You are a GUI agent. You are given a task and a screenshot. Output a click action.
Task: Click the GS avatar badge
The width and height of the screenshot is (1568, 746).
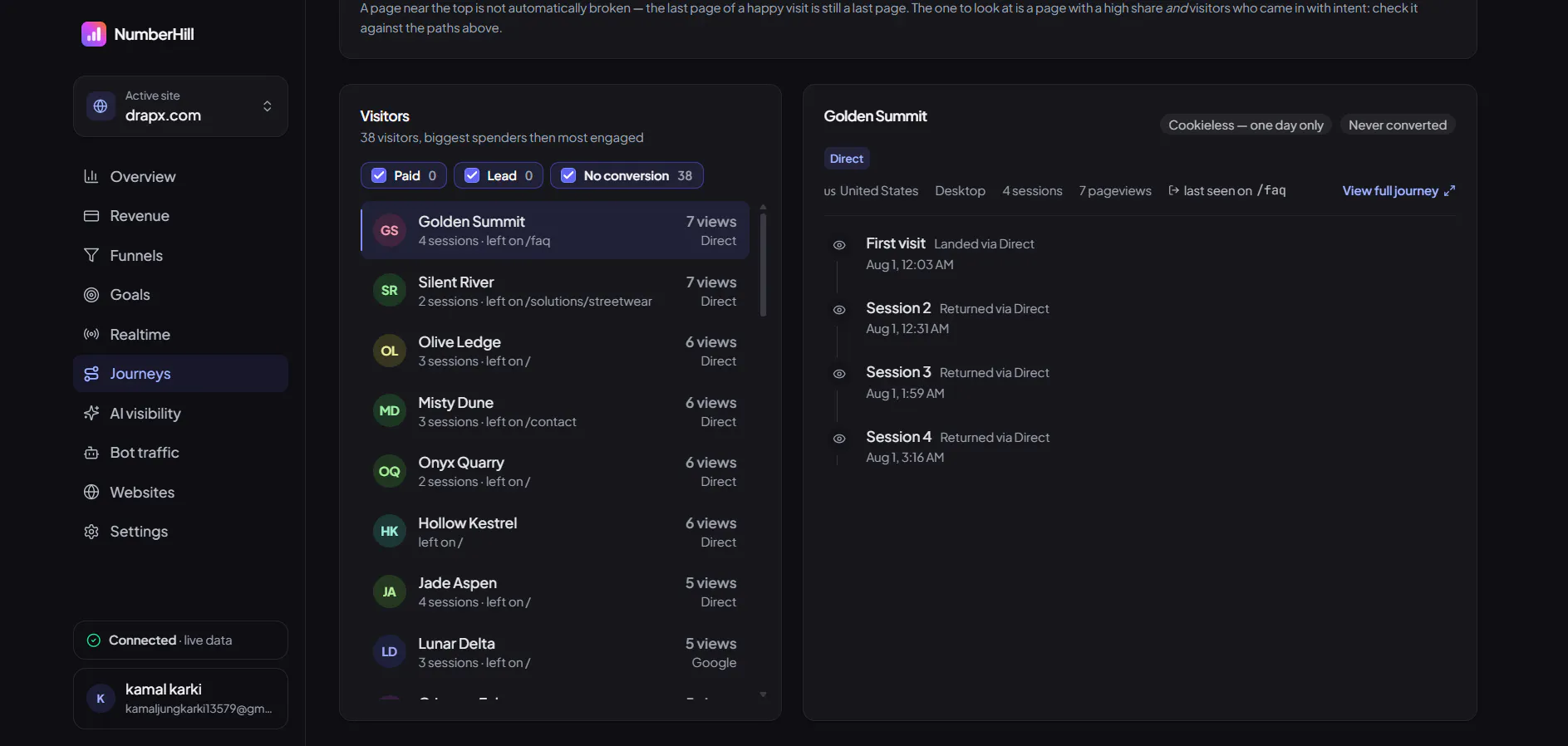(390, 230)
